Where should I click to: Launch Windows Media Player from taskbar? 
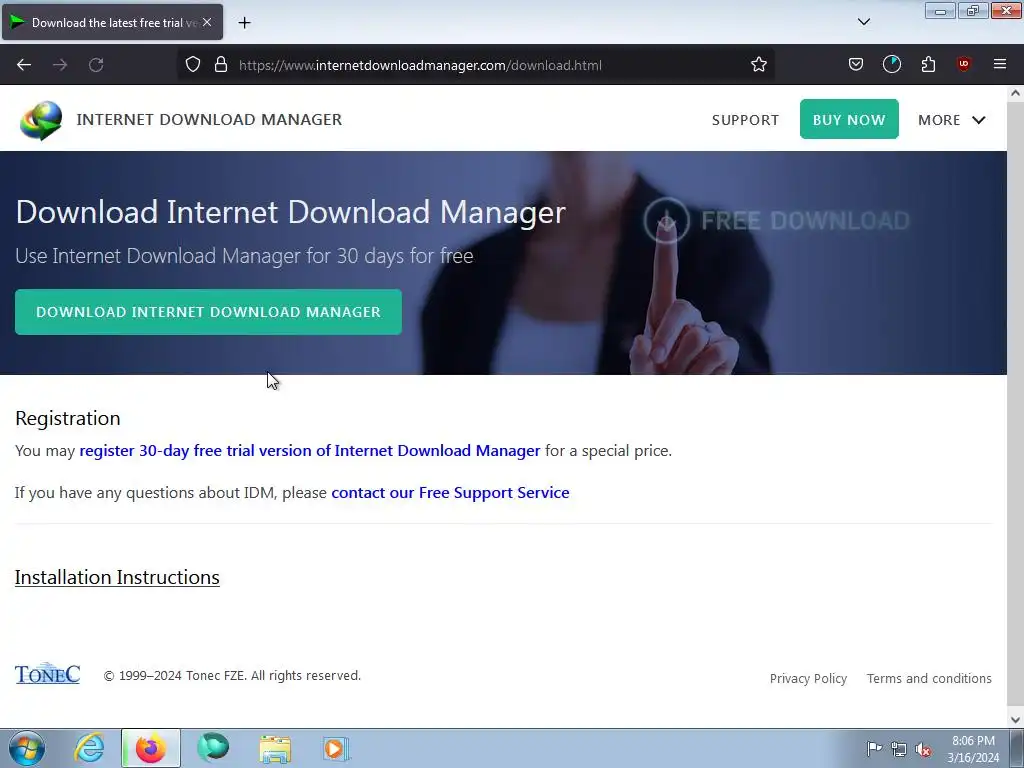click(337, 748)
